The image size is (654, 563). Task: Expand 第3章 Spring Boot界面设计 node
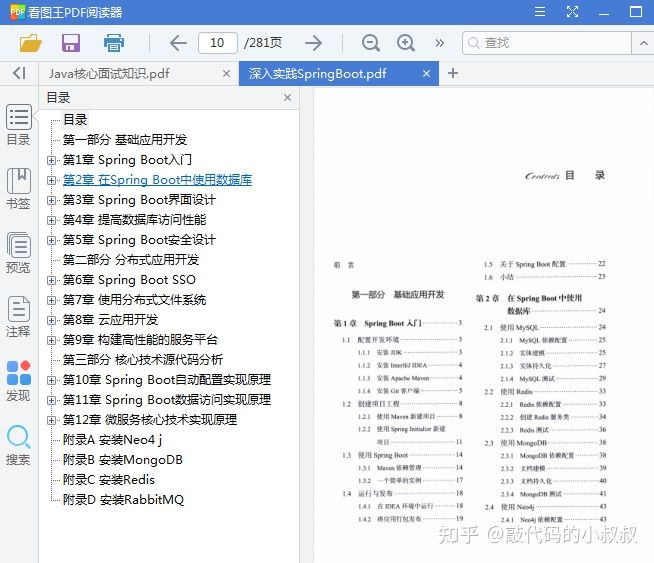[x=51, y=200]
